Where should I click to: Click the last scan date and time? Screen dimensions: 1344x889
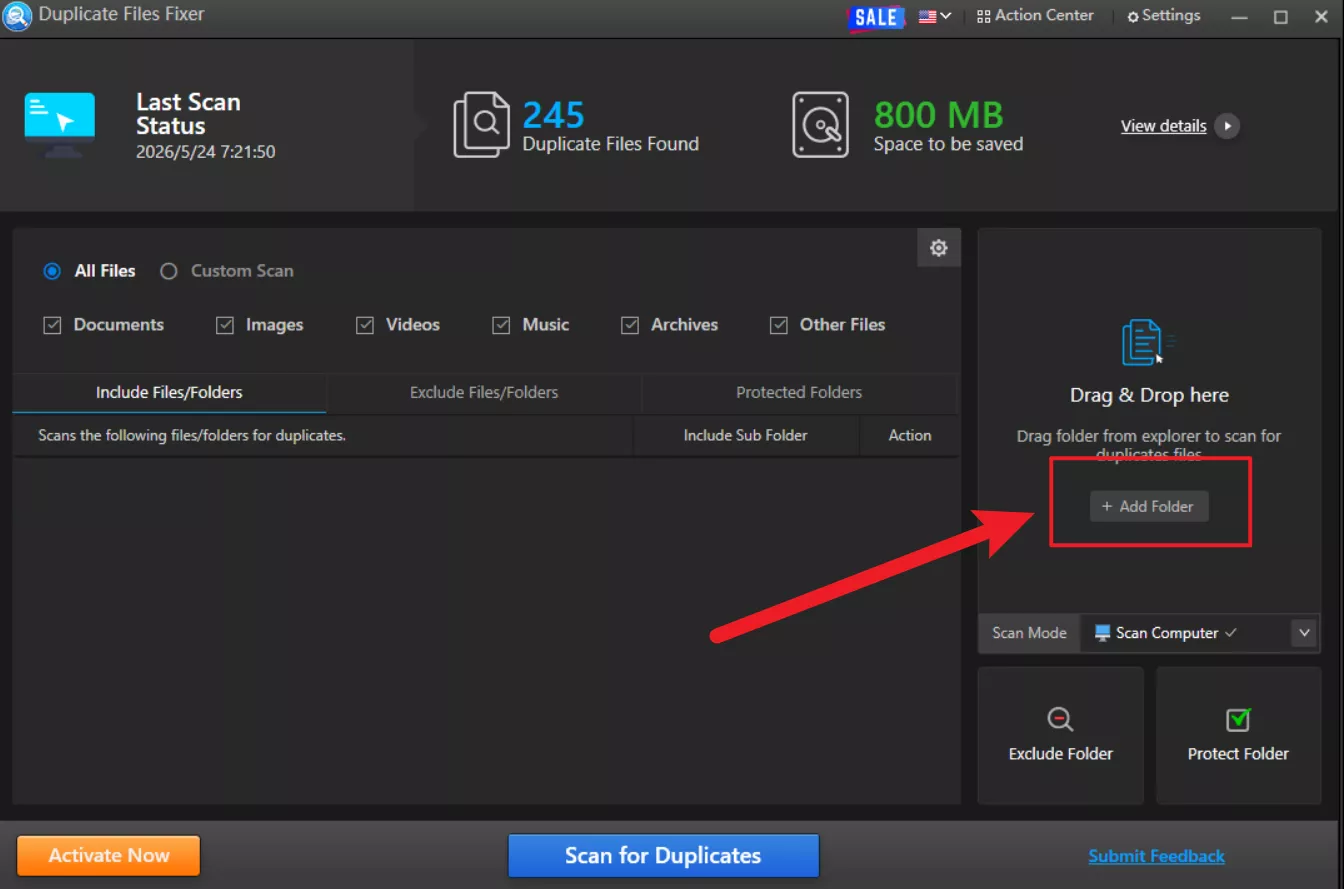coord(206,152)
